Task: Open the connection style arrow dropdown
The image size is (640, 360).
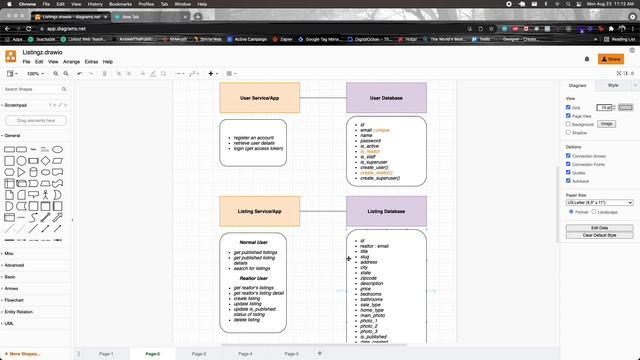Action: 180,73
